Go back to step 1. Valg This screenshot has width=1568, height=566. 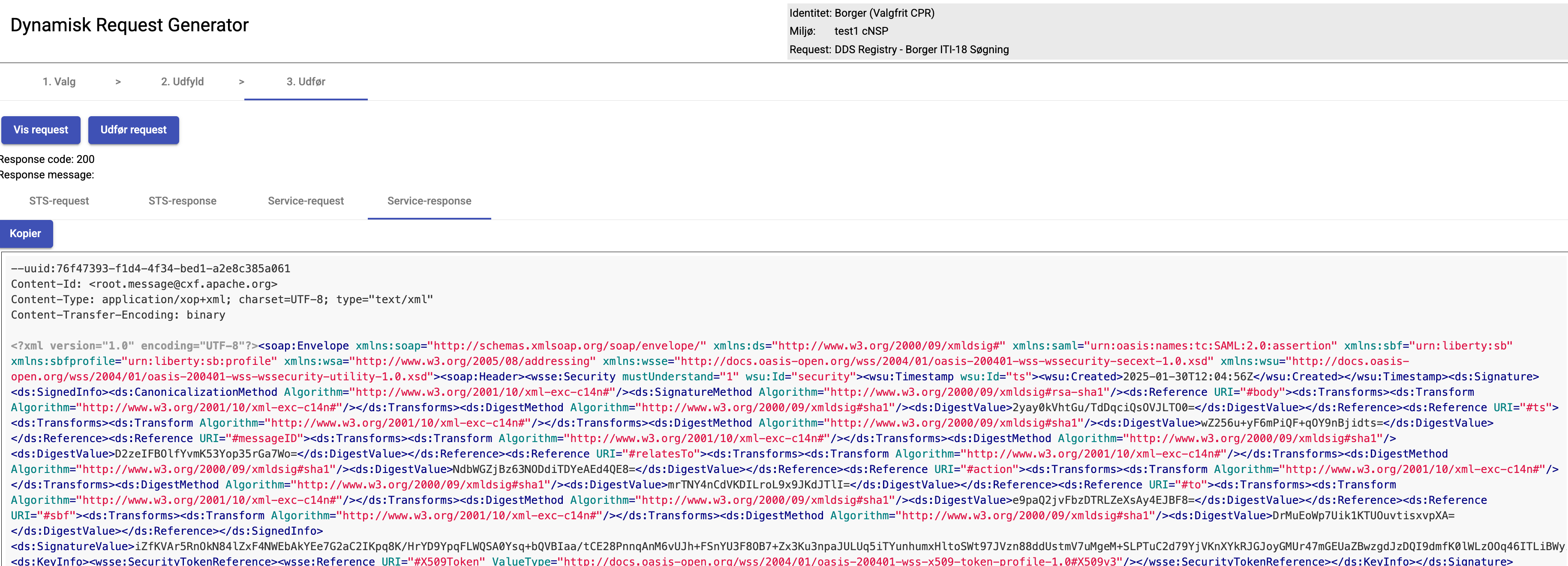59,81
